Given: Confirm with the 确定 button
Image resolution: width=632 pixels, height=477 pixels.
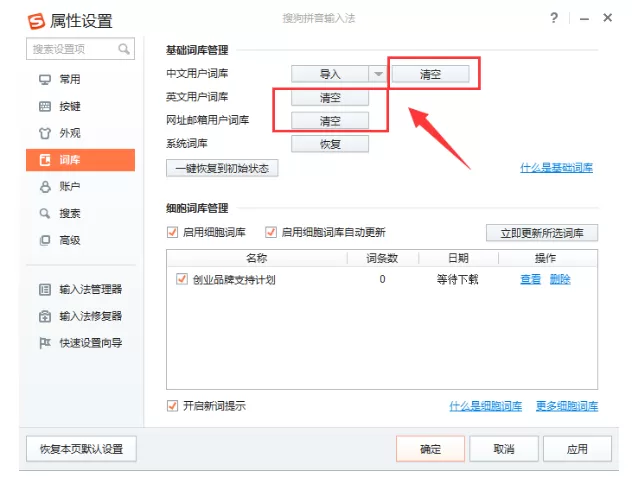Looking at the screenshot, I should (430, 449).
